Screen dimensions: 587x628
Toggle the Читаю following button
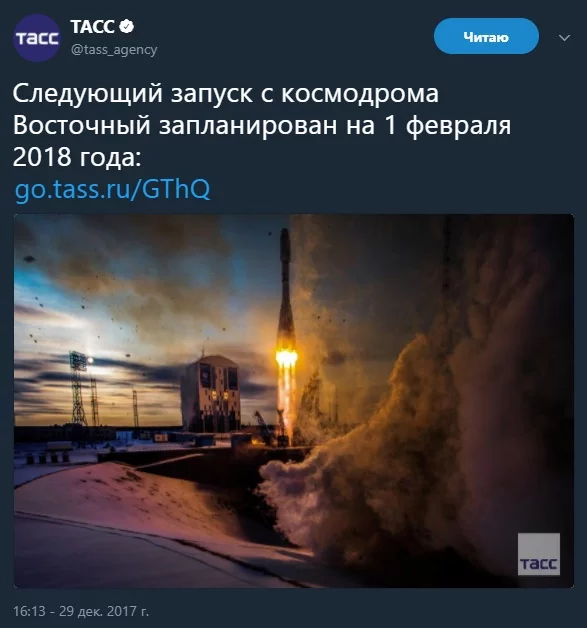coord(486,36)
